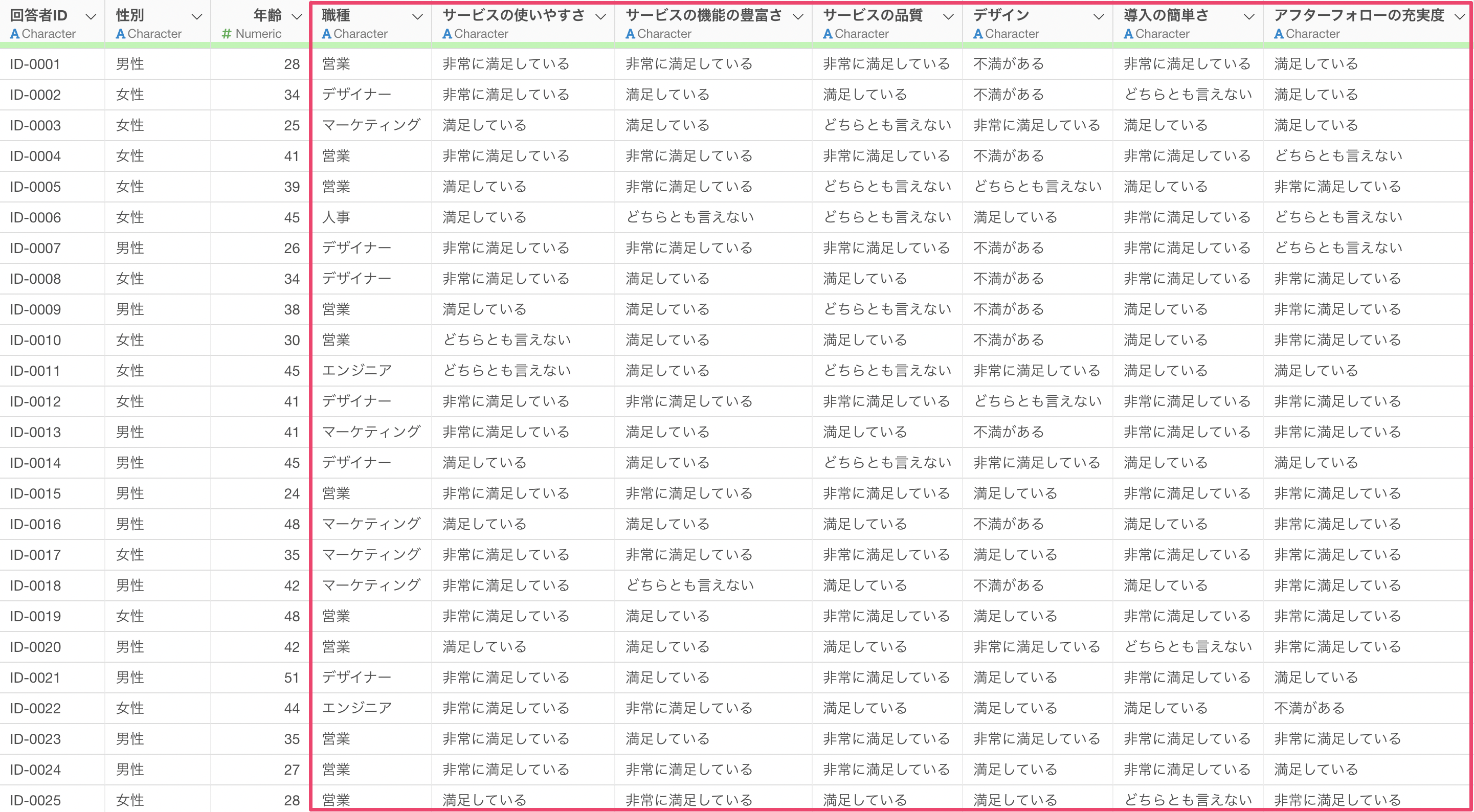Screen dimensions: 1474x812
Task: Click the ID-0006 row identifier
Action: (x=35, y=217)
